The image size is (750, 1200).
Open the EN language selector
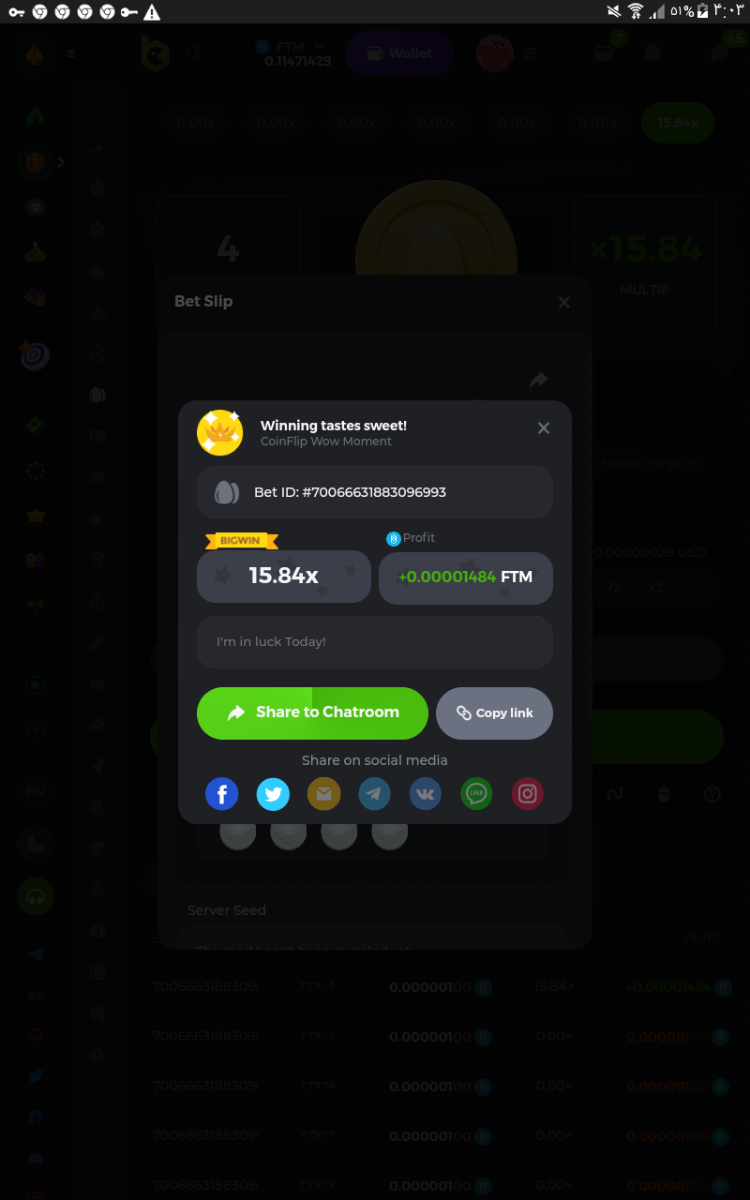coord(36,792)
